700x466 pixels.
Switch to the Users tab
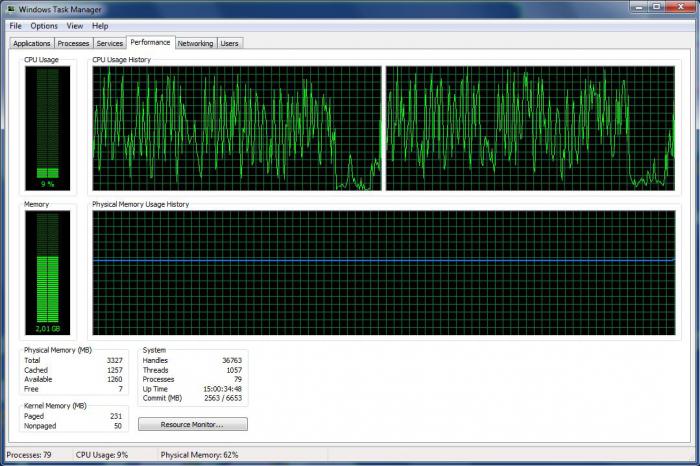coord(229,43)
